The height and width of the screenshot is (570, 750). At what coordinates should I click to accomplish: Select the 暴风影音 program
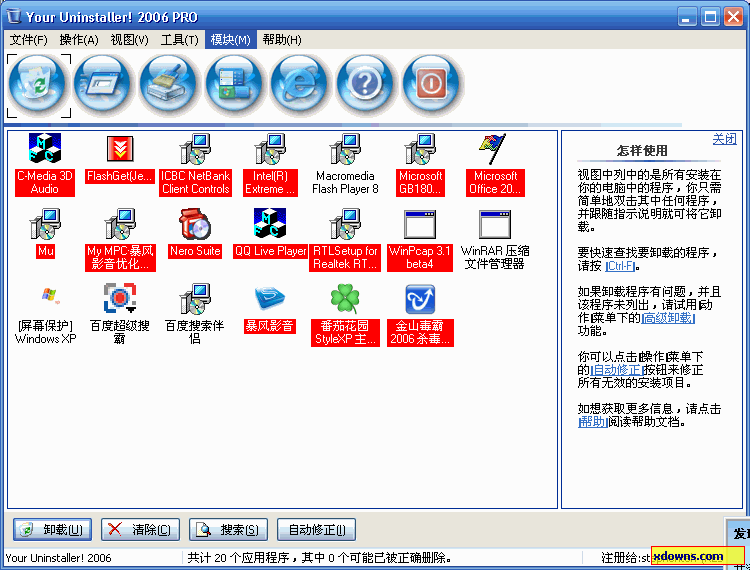[269, 308]
